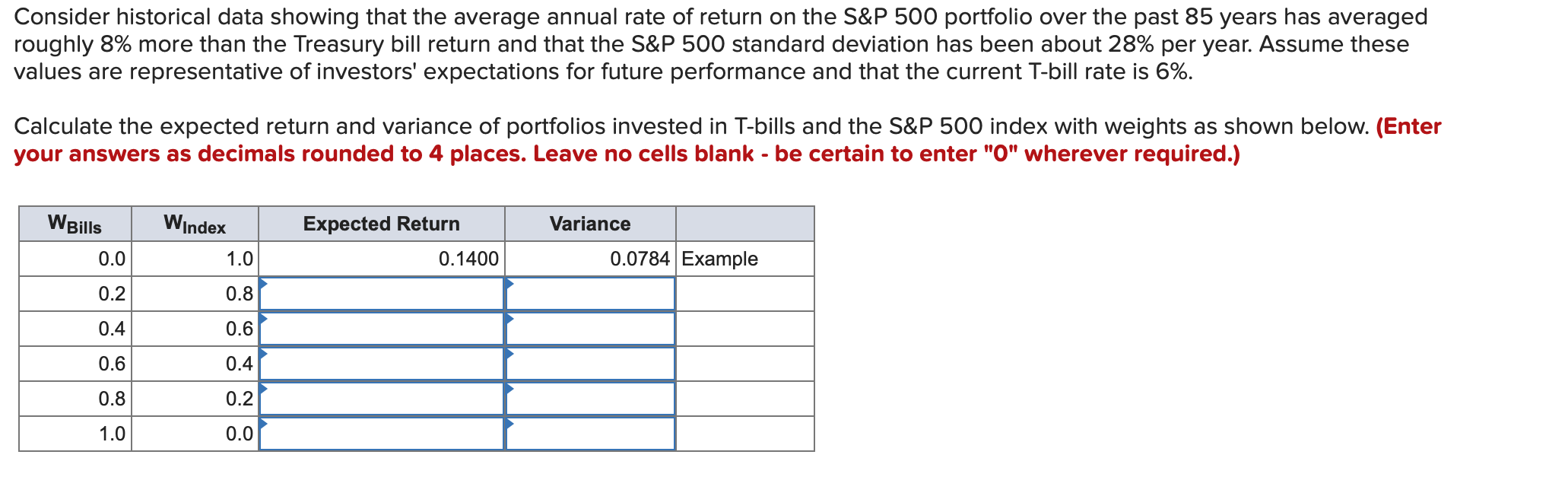Click the WBills column header

75,224
